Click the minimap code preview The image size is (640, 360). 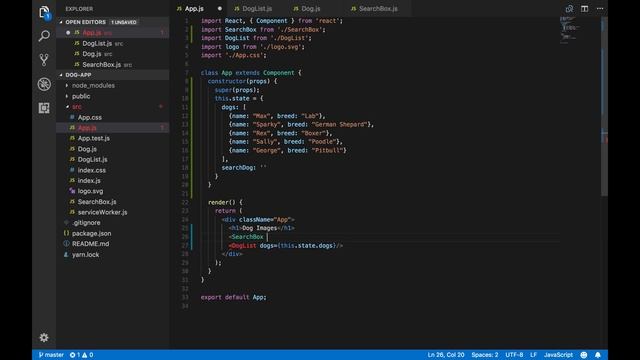point(569,29)
